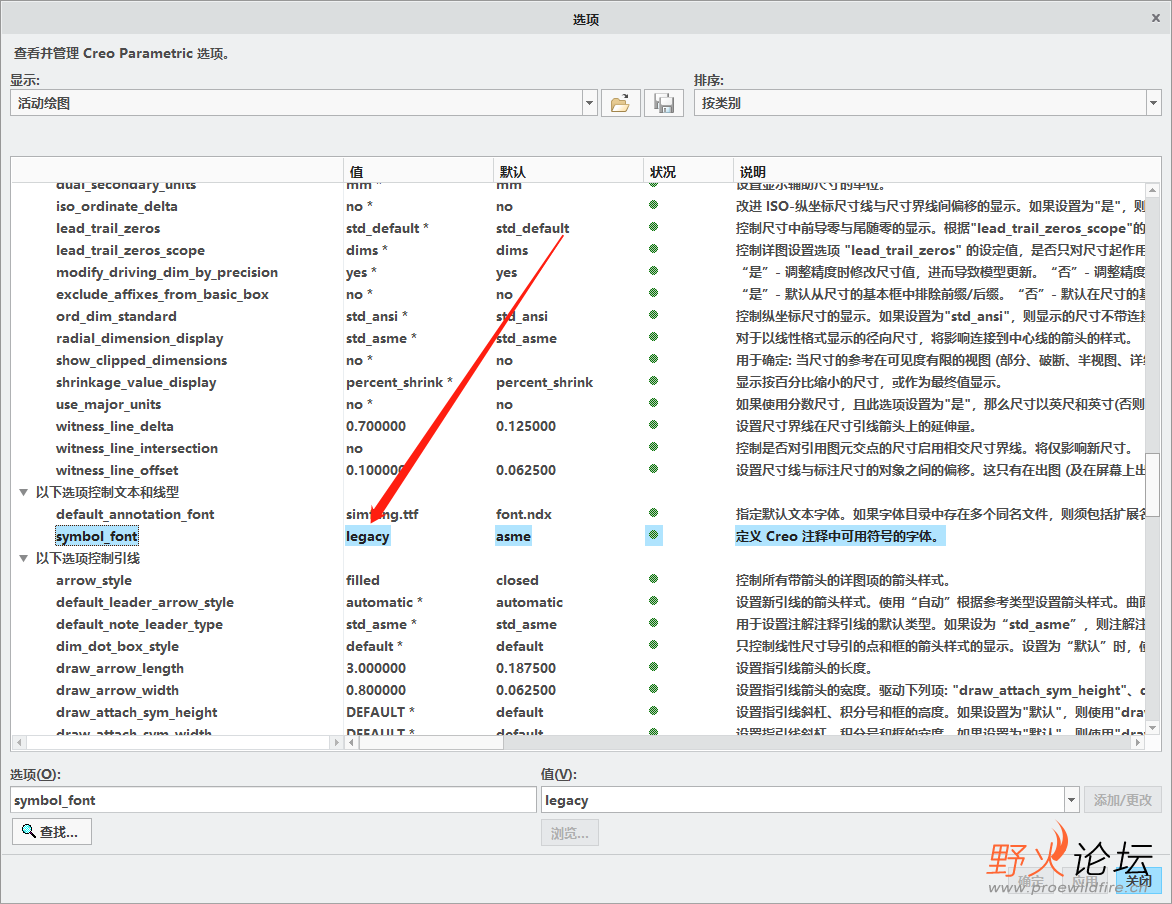Collapse the leader options group

coord(23,559)
